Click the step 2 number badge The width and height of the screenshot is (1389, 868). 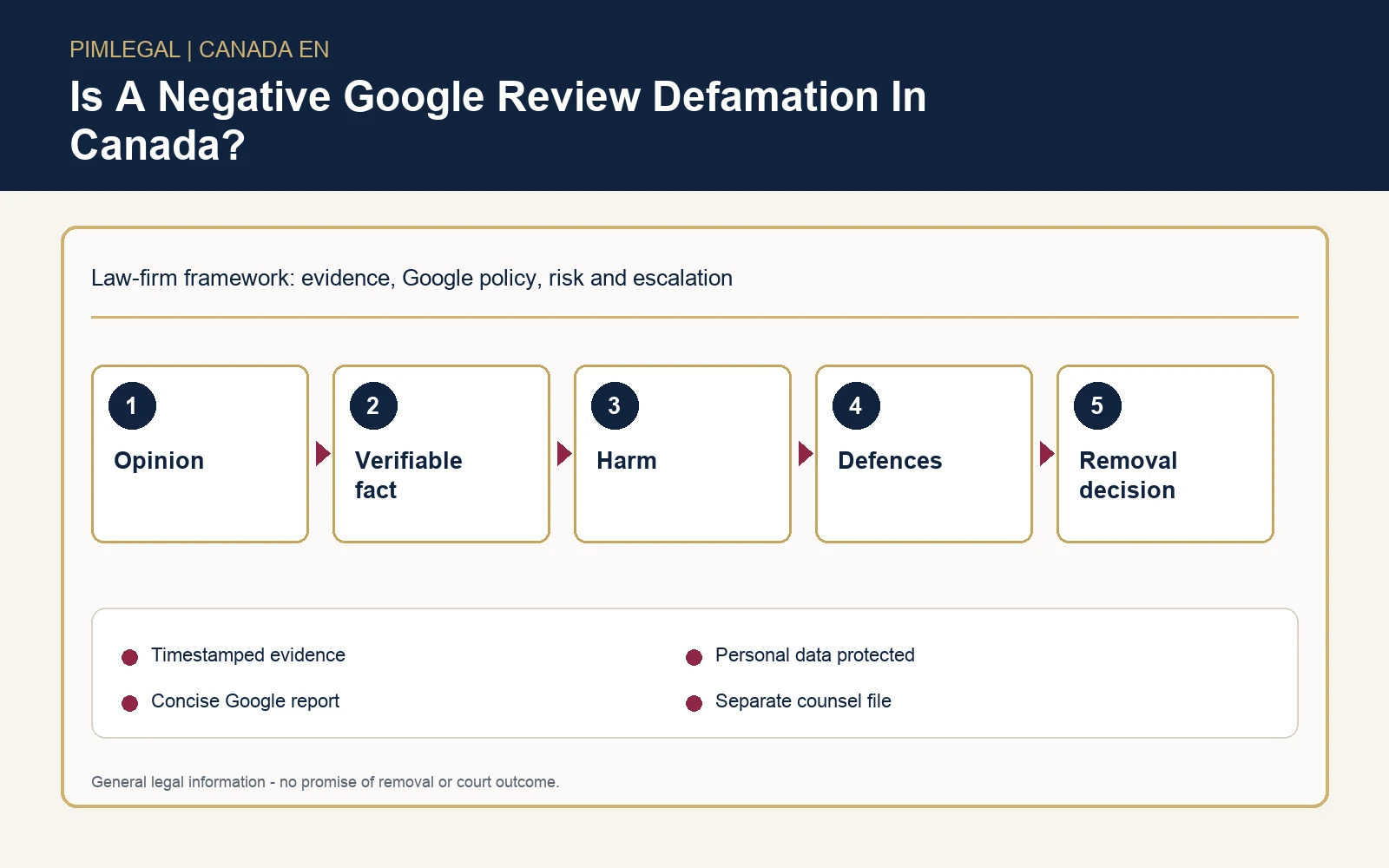(x=373, y=405)
